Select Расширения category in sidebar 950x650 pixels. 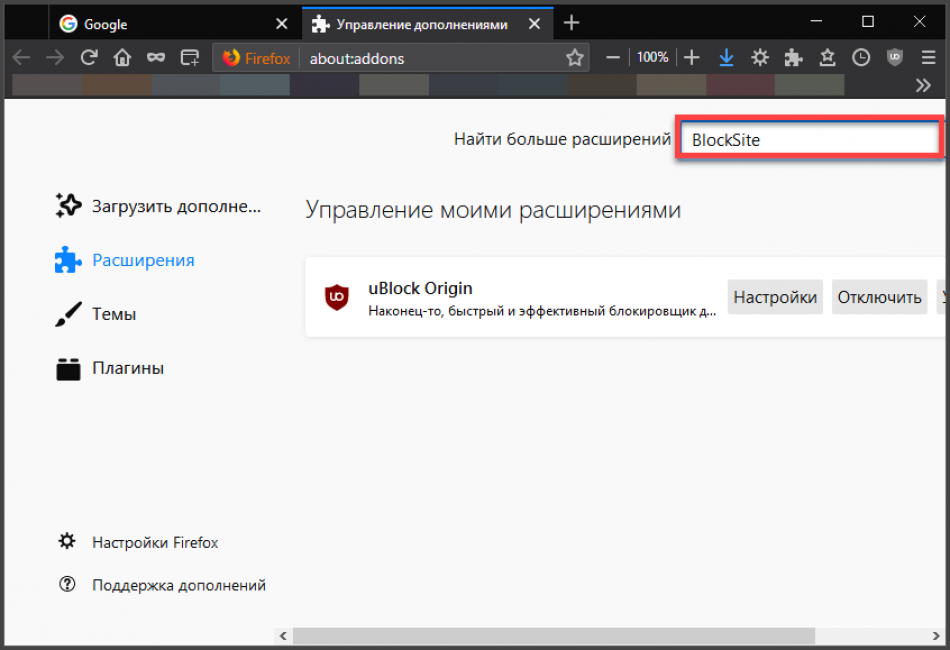(x=125, y=260)
